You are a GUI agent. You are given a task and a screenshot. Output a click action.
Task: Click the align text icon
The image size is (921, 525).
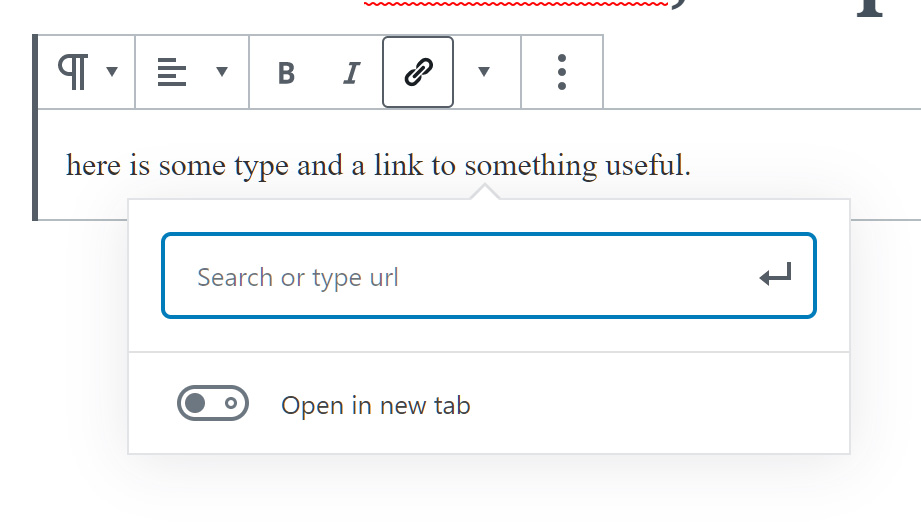[x=172, y=72]
